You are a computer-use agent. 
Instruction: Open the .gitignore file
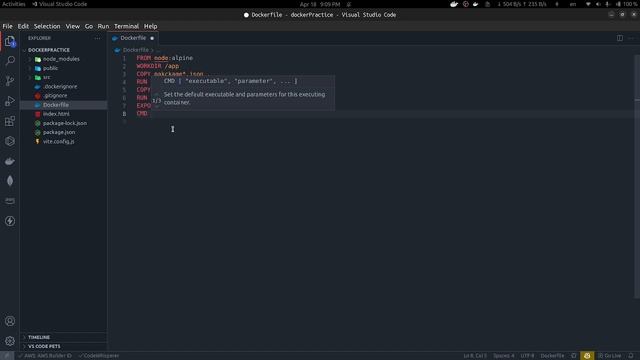pos(55,96)
